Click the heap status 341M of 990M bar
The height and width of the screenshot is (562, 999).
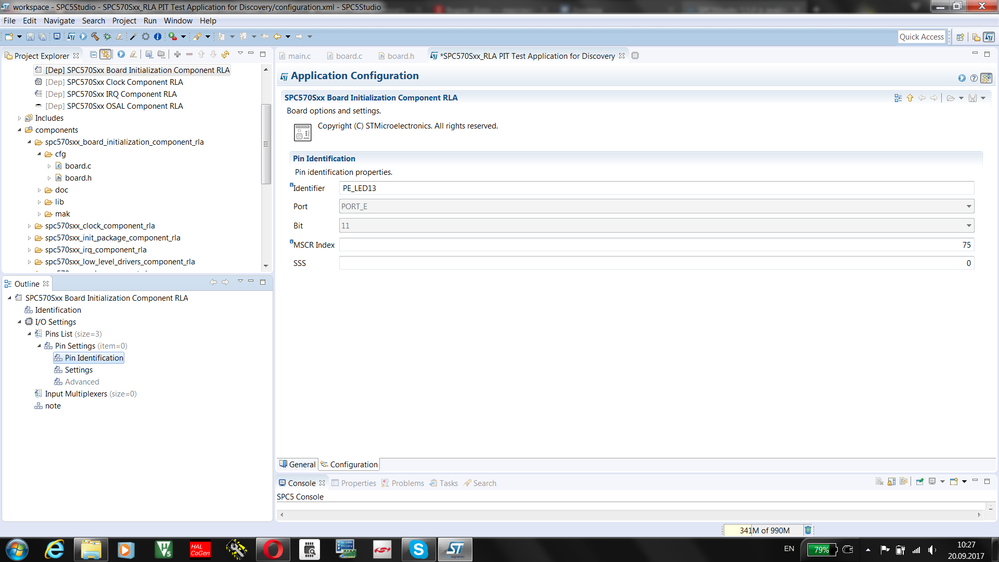click(764, 530)
